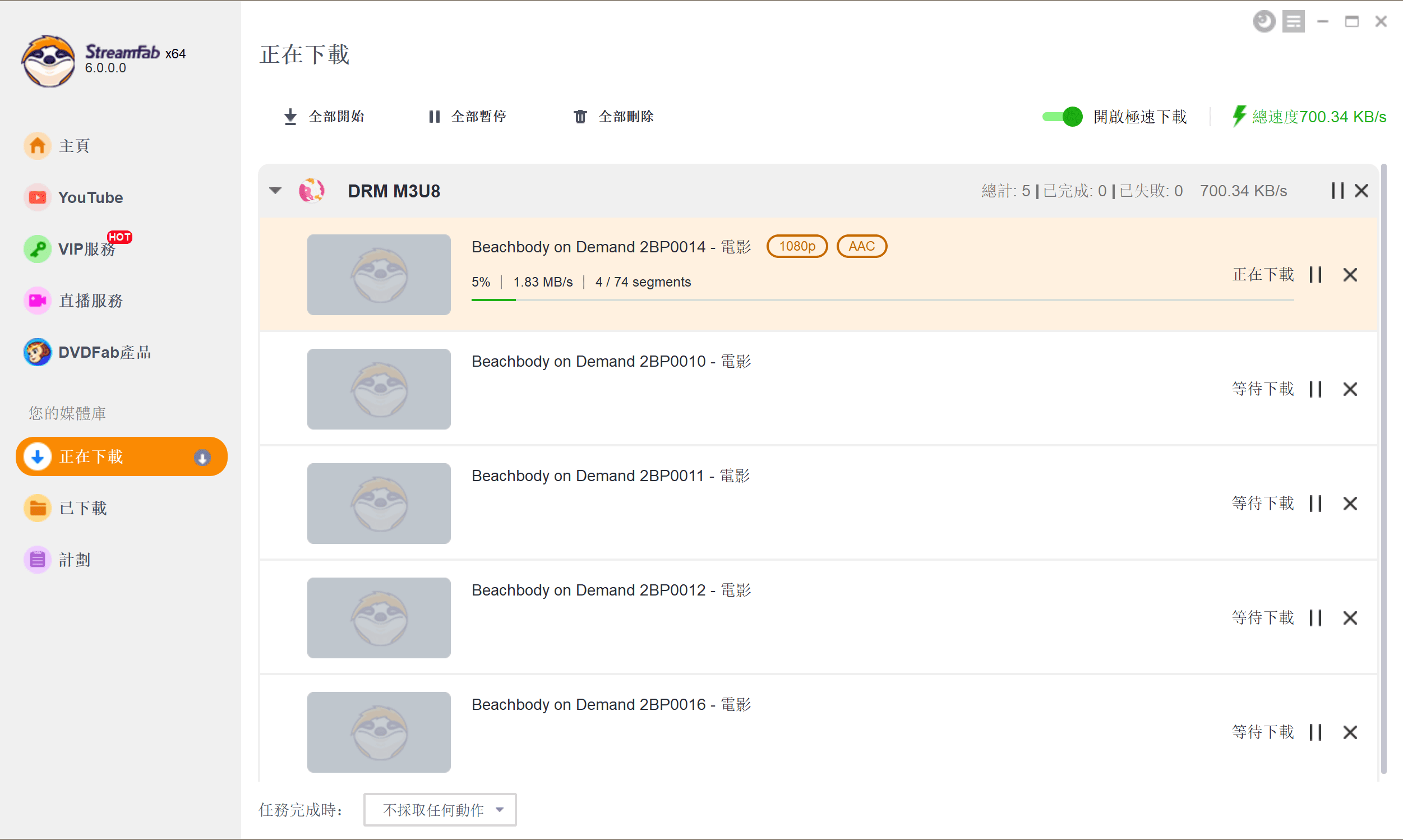The width and height of the screenshot is (1403, 840).
Task: Click the 2BP0014 progress bar
Action: pyautogui.click(x=882, y=299)
